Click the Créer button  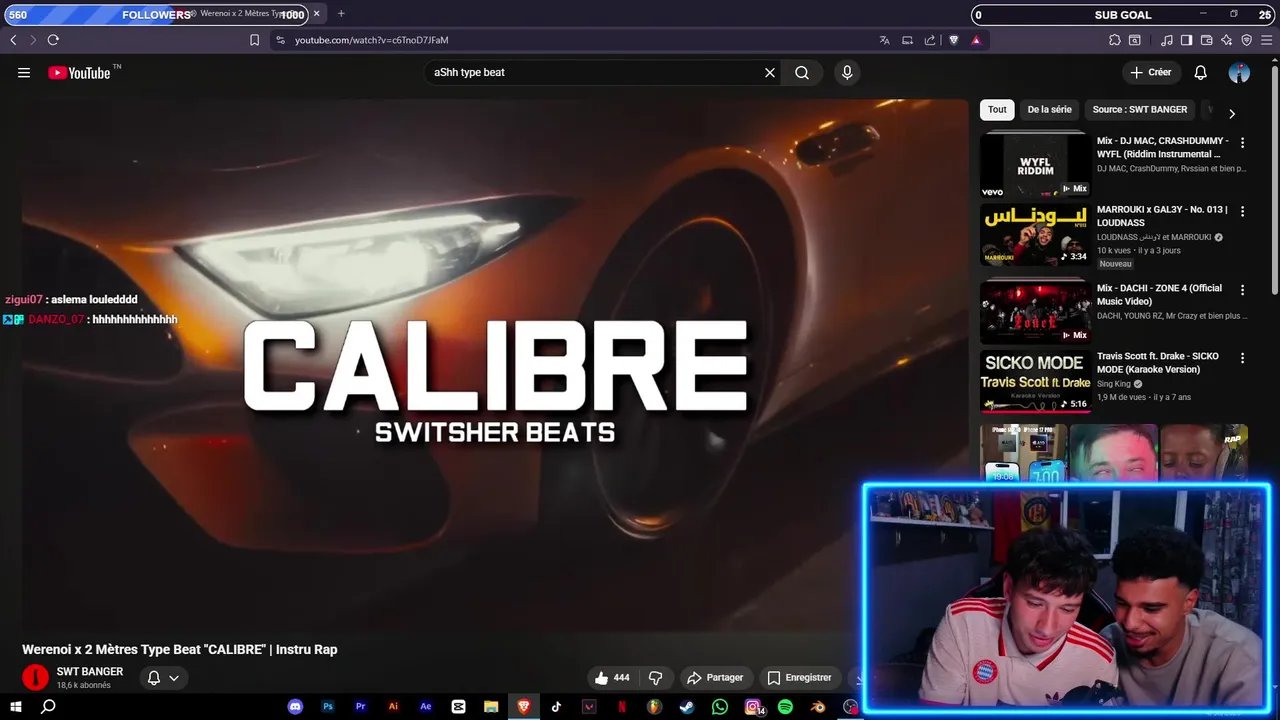point(1150,72)
